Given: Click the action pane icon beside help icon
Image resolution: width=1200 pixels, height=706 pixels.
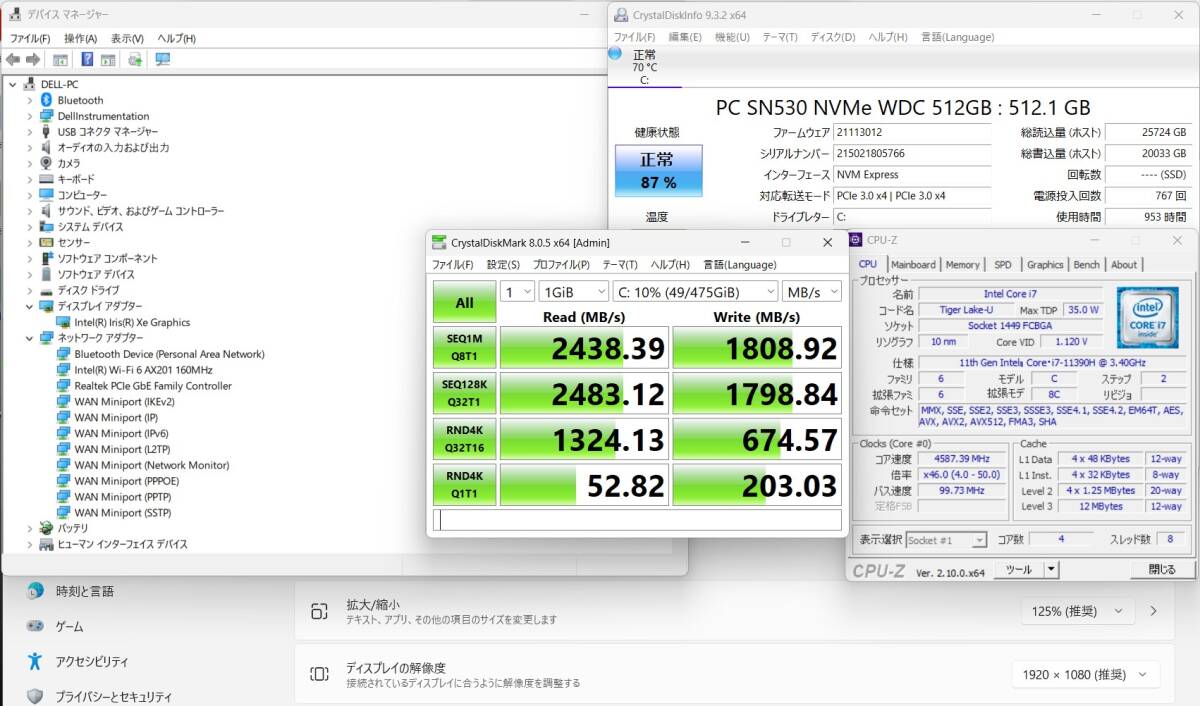Looking at the screenshot, I should point(108,59).
